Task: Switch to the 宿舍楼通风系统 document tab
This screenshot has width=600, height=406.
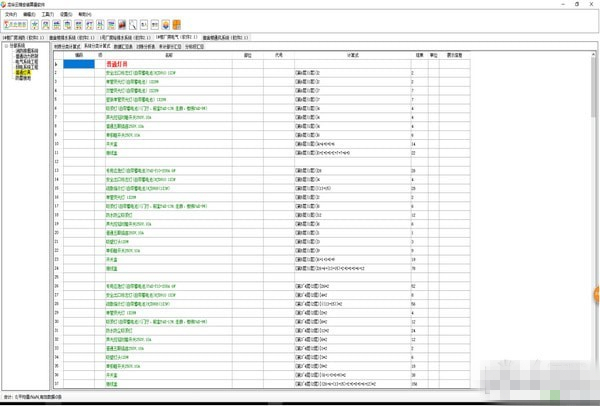Action: 225,38
